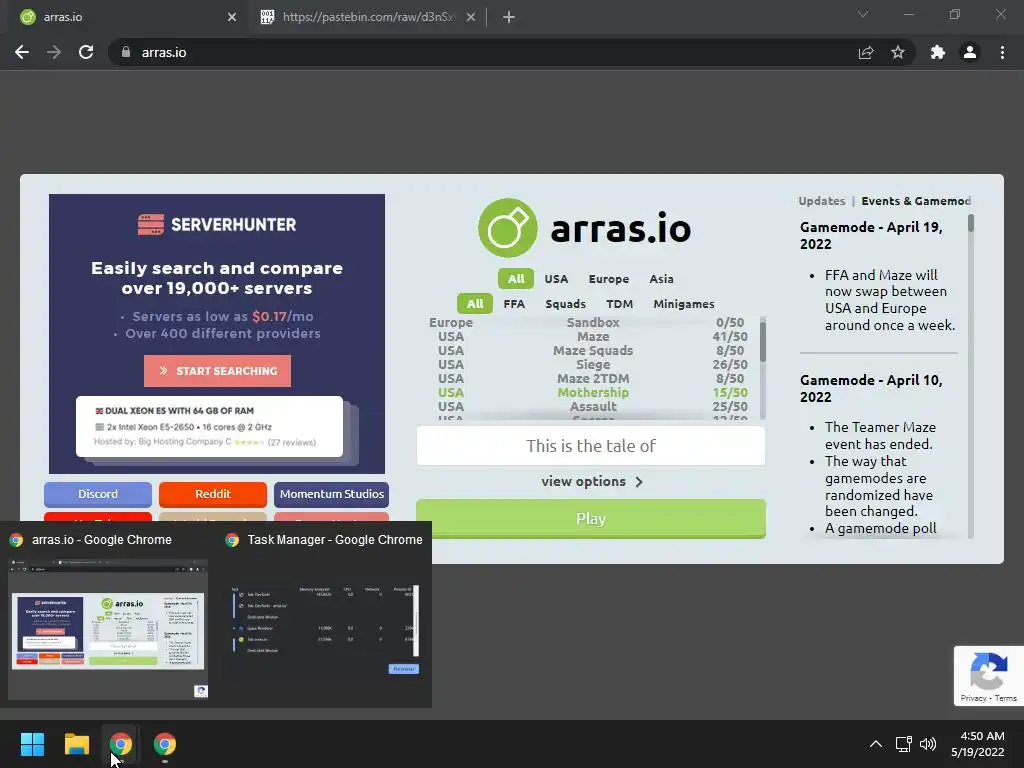The image size is (1024, 768).
Task: Open network status tray icon
Action: [x=903, y=744]
